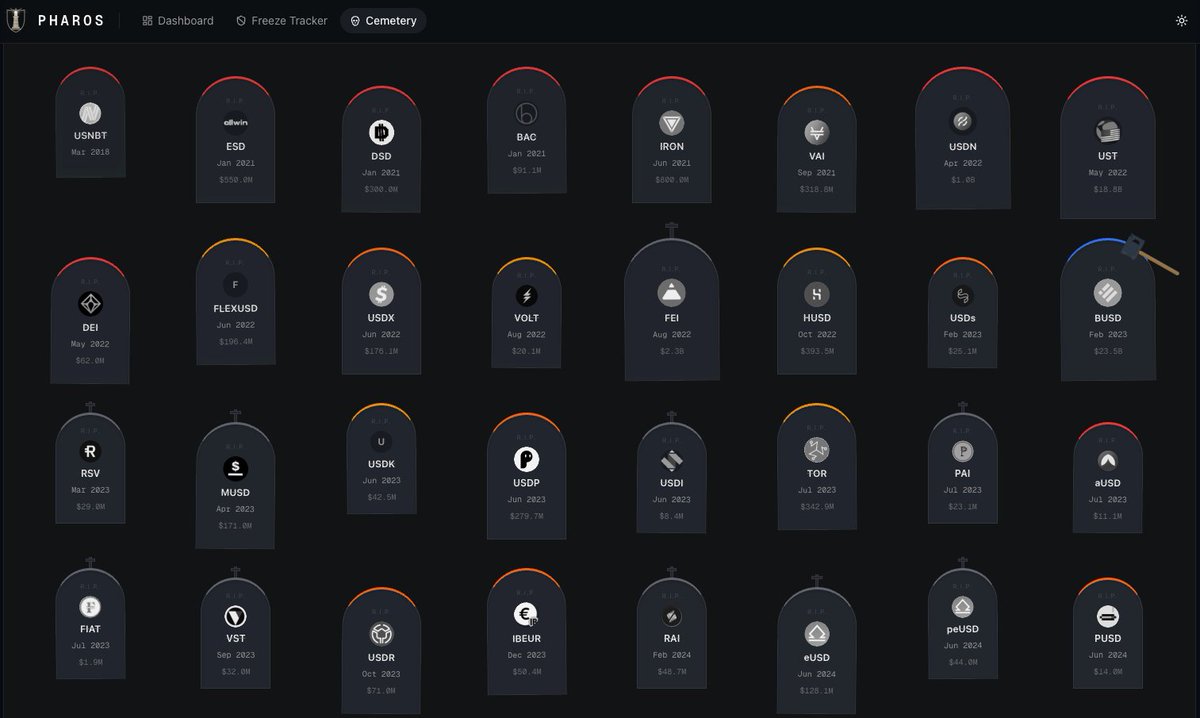Click the BAC tombstone card
1200x718 pixels.
pos(526,130)
